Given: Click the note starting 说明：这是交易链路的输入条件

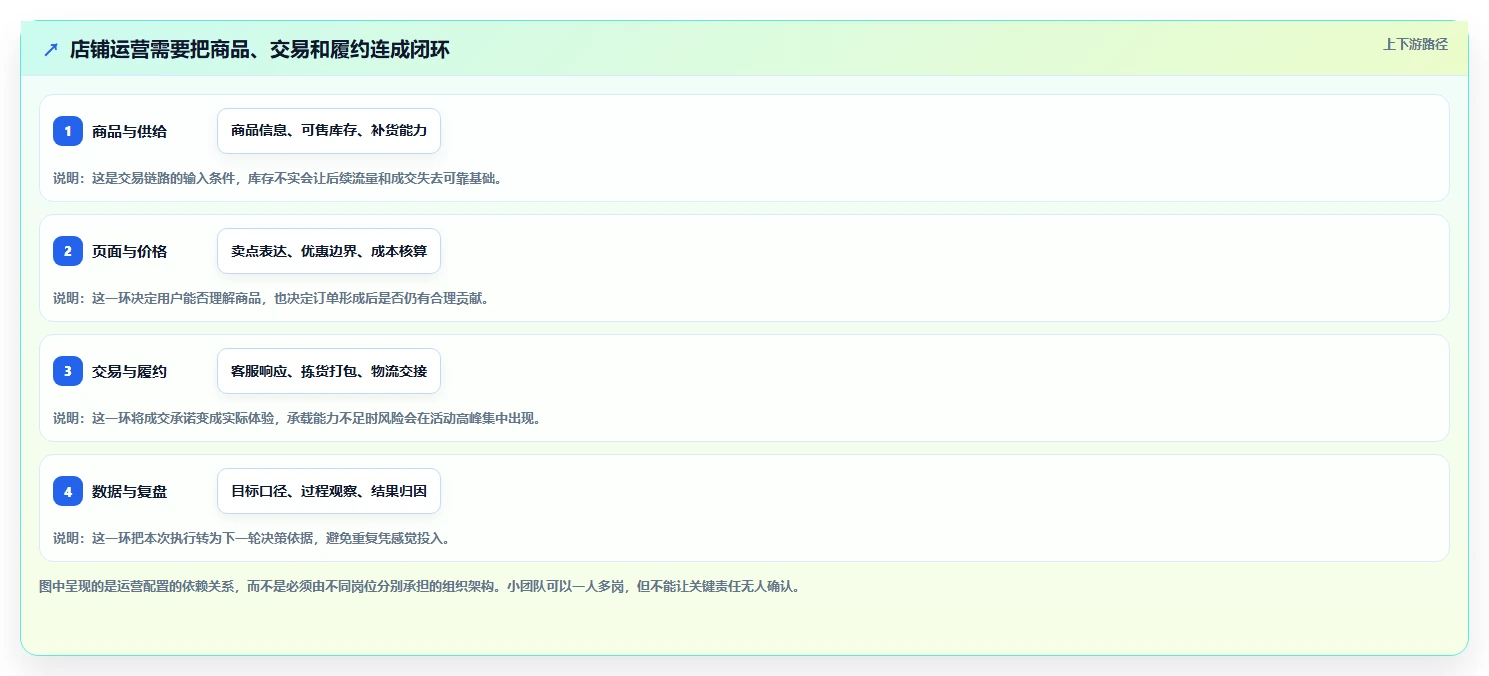Looking at the screenshot, I should point(277,178).
